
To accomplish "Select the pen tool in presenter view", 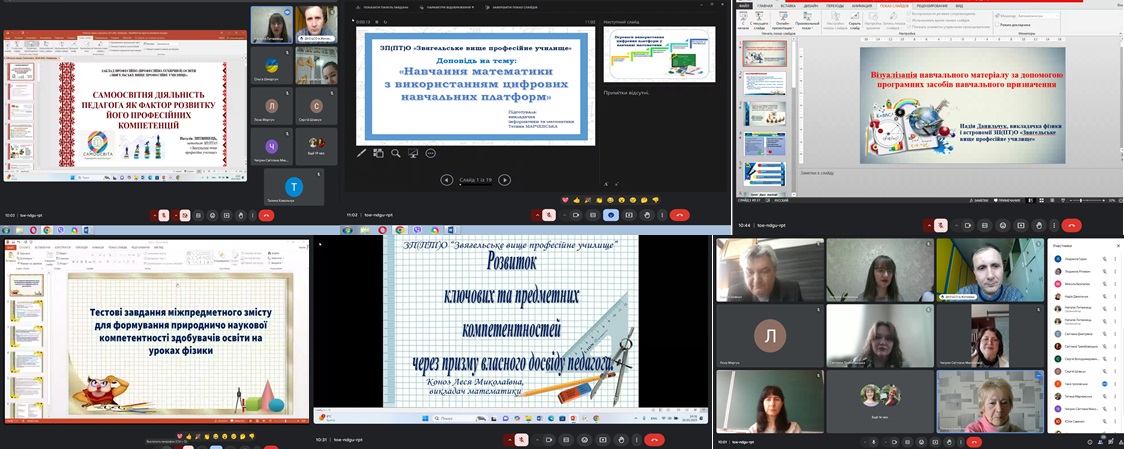I will coord(362,153).
